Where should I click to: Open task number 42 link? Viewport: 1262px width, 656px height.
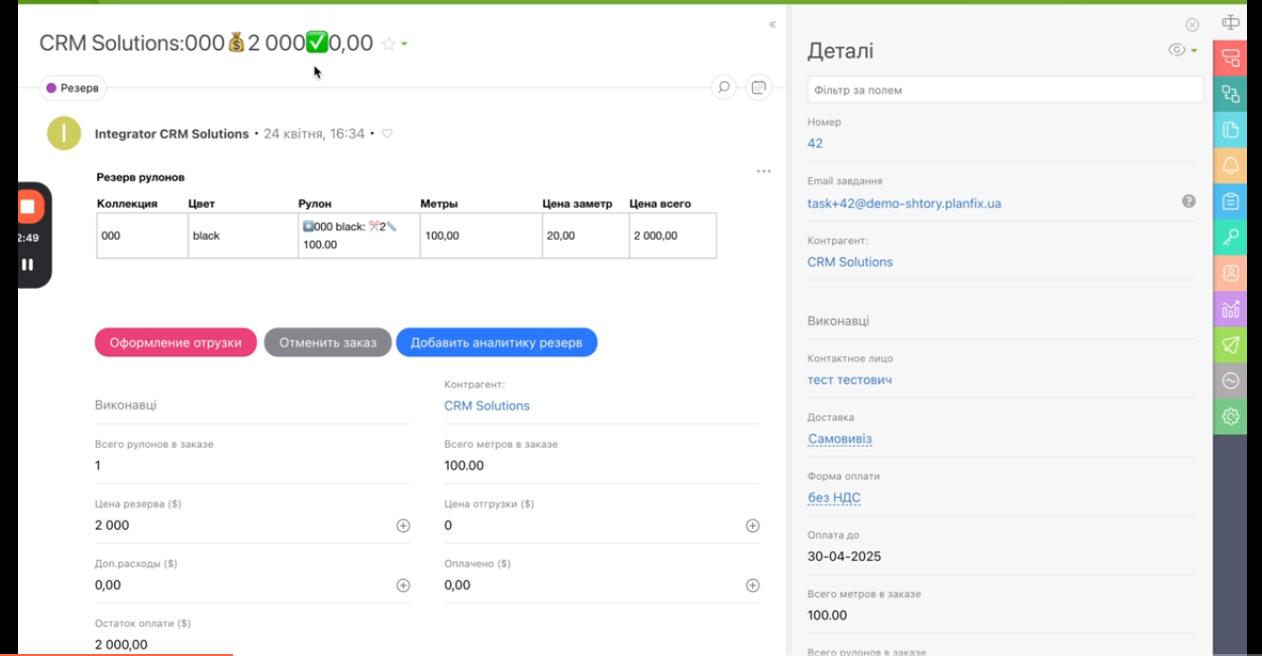[x=815, y=143]
